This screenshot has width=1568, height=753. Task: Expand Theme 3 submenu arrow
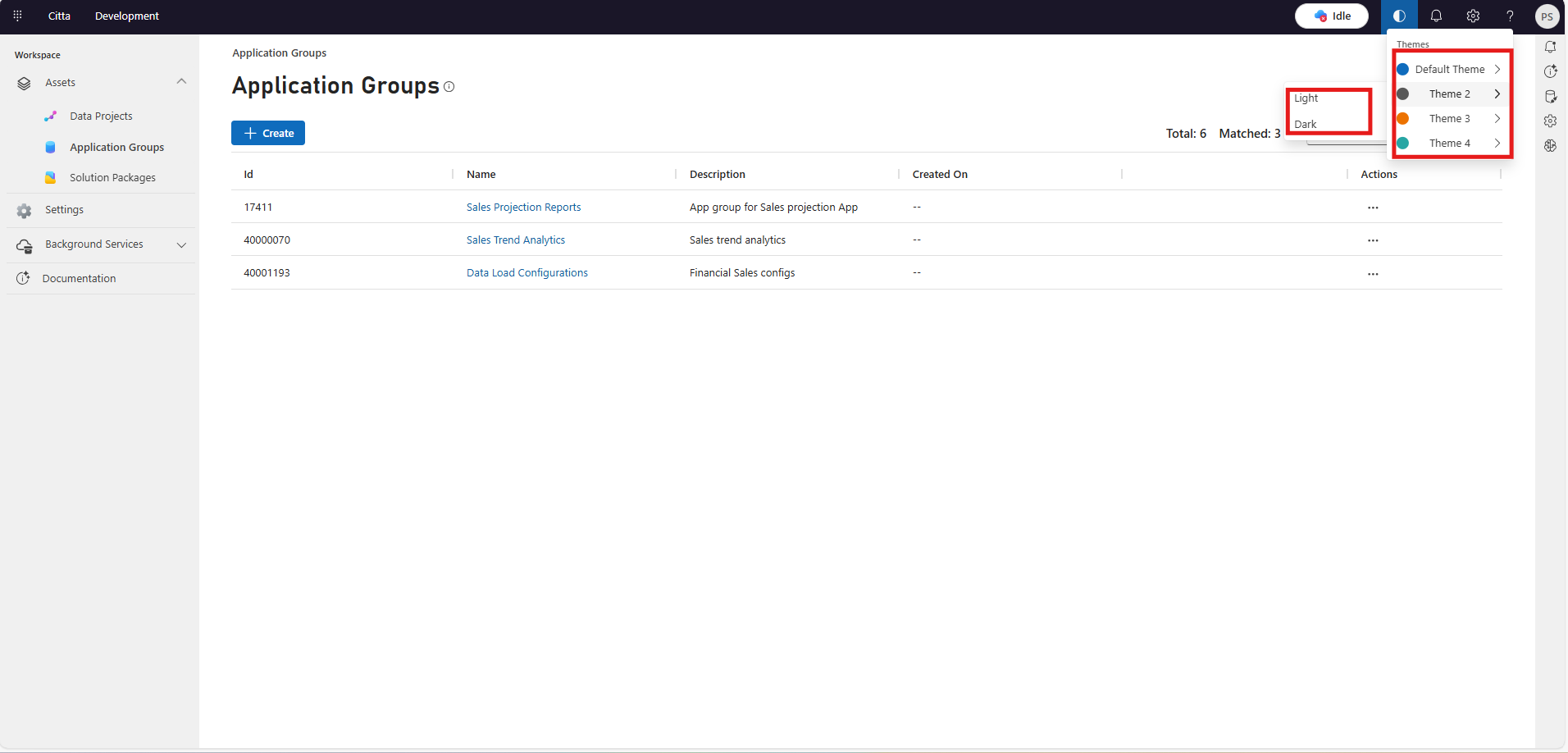(1497, 119)
